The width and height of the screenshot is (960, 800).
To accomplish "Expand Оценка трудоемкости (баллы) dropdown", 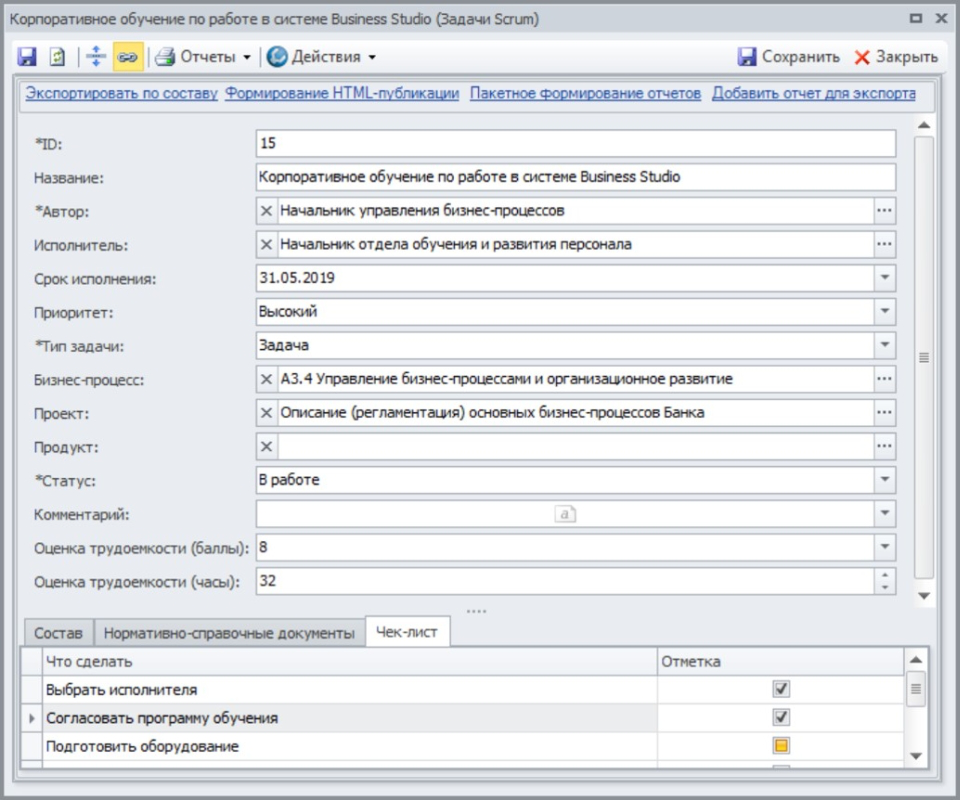I will pos(884,547).
